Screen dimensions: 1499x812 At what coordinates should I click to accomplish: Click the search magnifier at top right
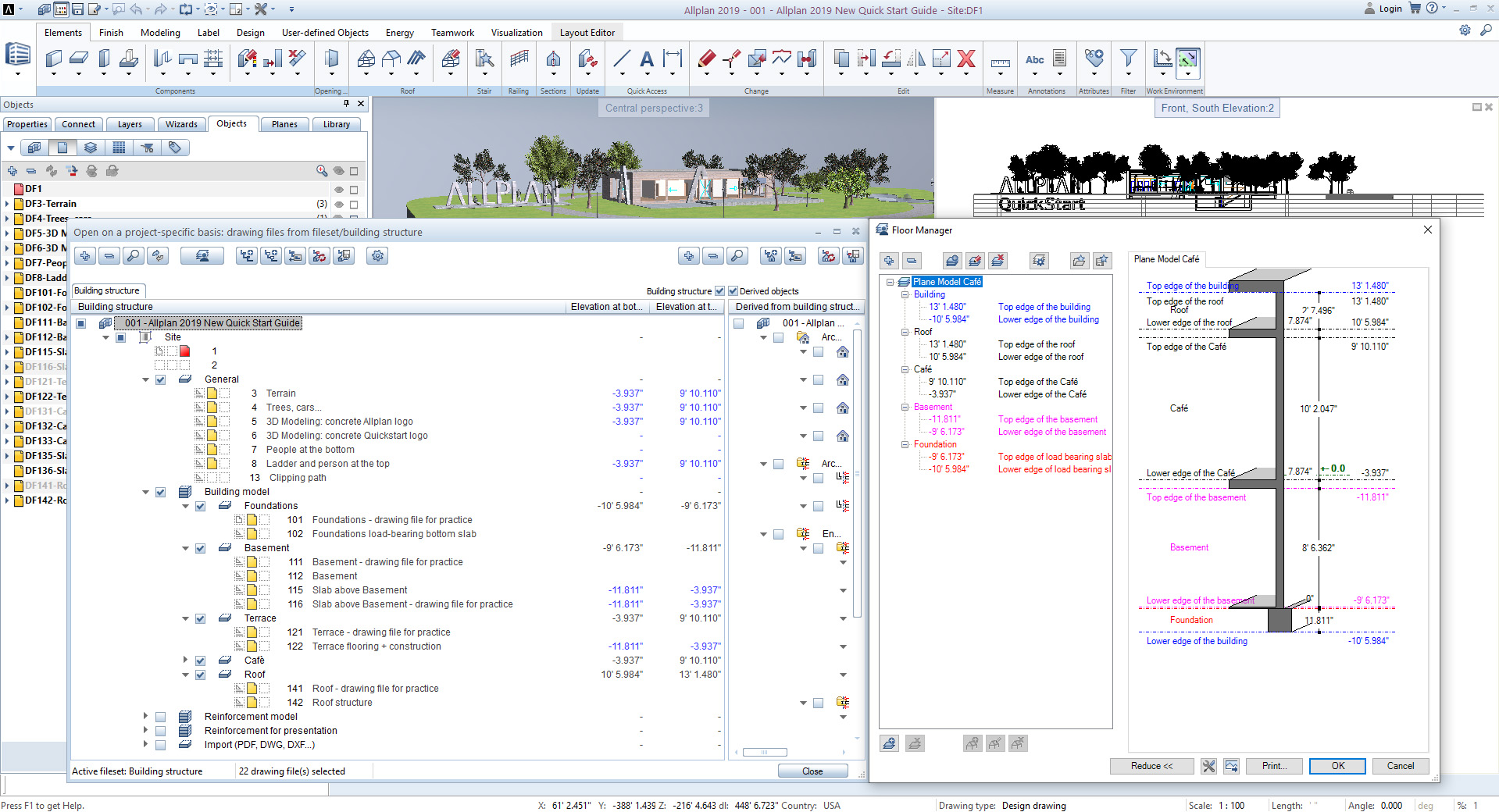[x=1486, y=30]
